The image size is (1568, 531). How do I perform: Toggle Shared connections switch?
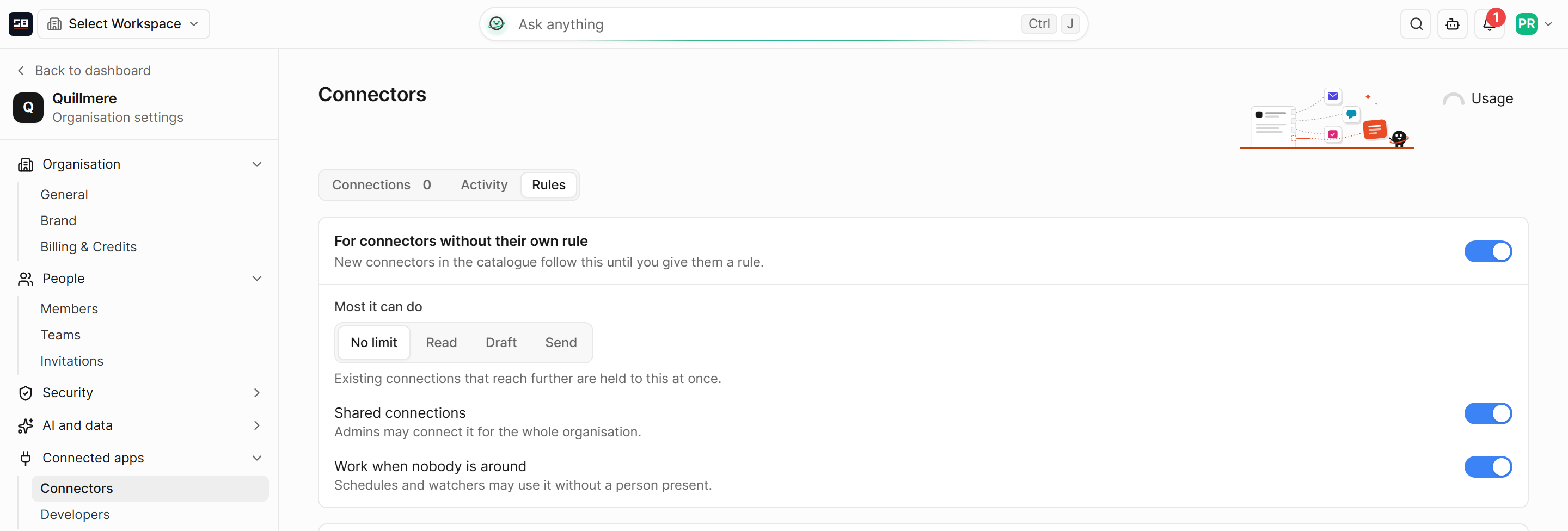[1487, 413]
